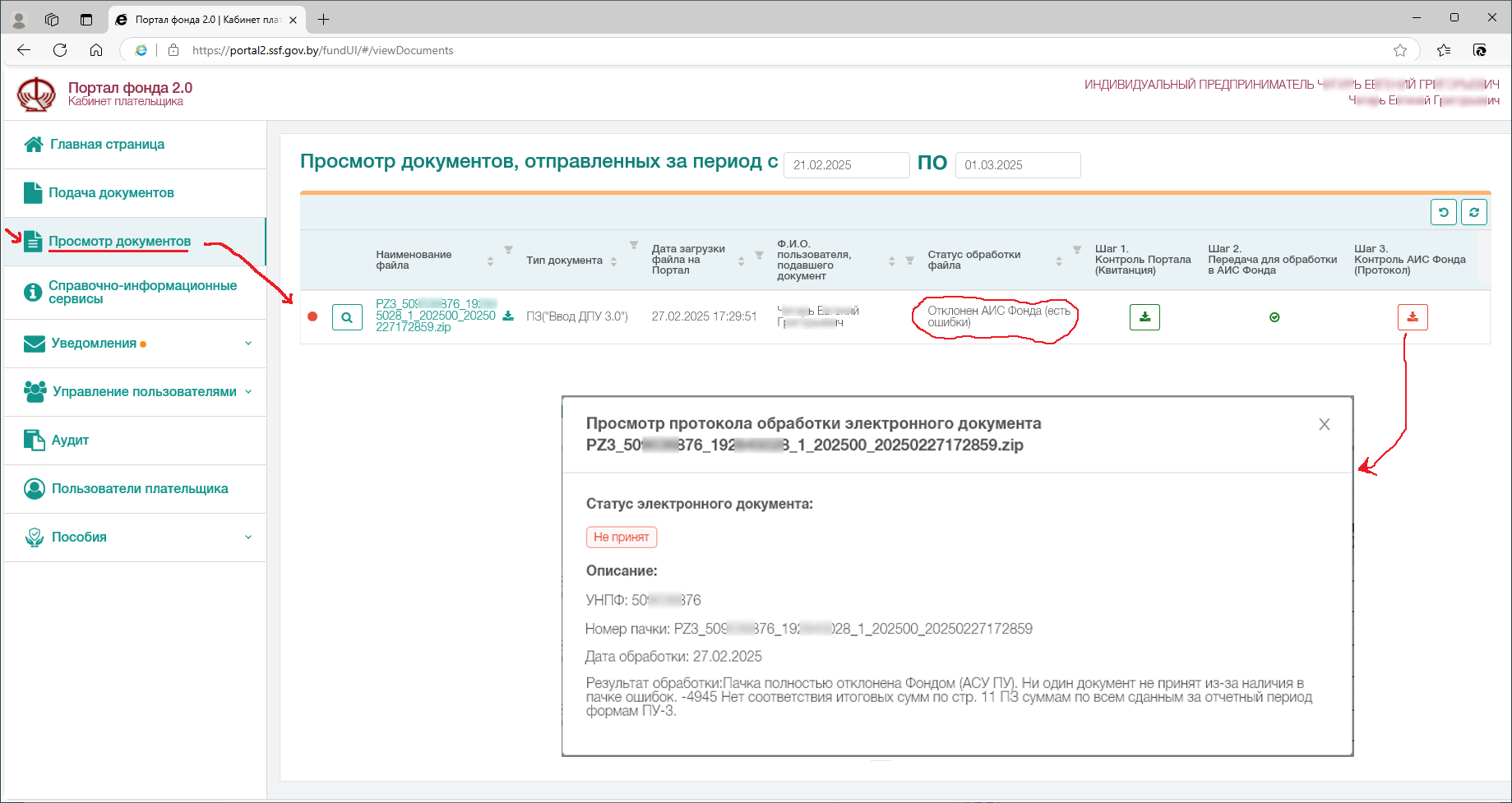This screenshot has width=1512, height=803.
Task: Open the Аудит sidebar item
Action: coord(70,441)
